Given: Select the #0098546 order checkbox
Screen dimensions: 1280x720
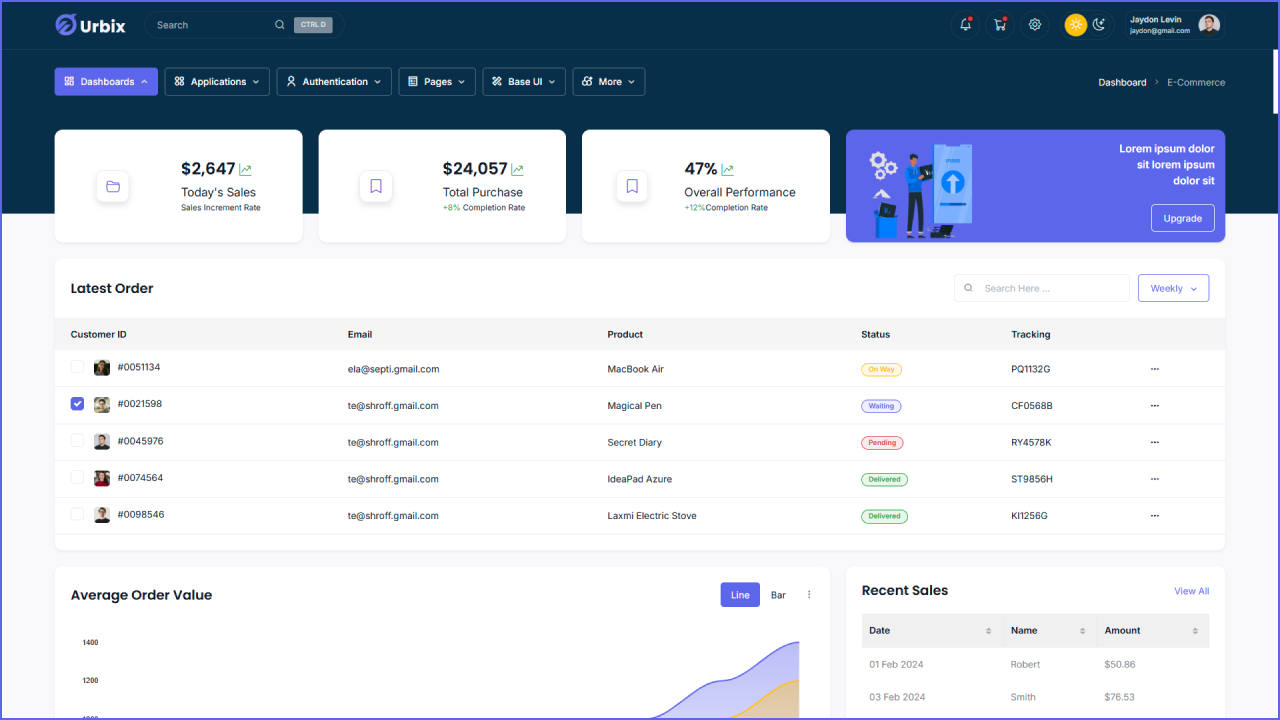Looking at the screenshot, I should [x=77, y=514].
